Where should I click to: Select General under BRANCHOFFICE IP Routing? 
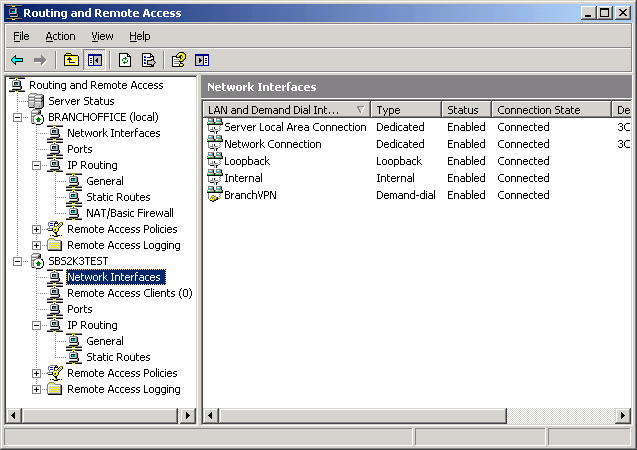pos(105,181)
